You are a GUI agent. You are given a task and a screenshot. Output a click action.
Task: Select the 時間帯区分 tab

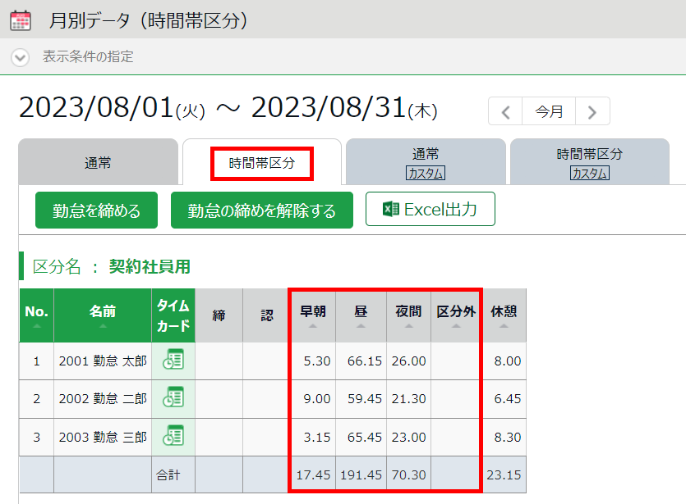tap(261, 163)
